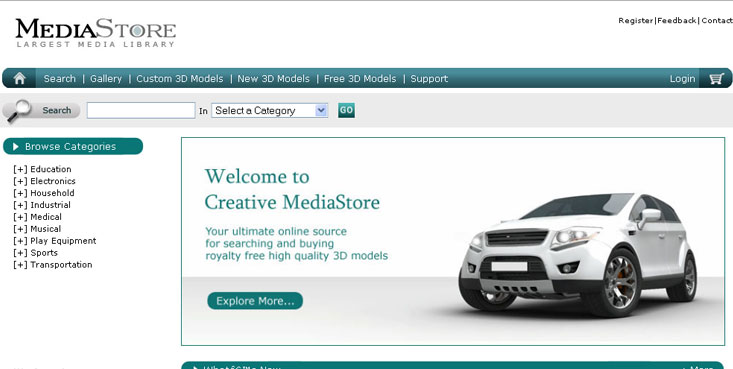The width and height of the screenshot is (733, 369).
Task: Expand the Transportation category tree
Action: click(x=20, y=265)
